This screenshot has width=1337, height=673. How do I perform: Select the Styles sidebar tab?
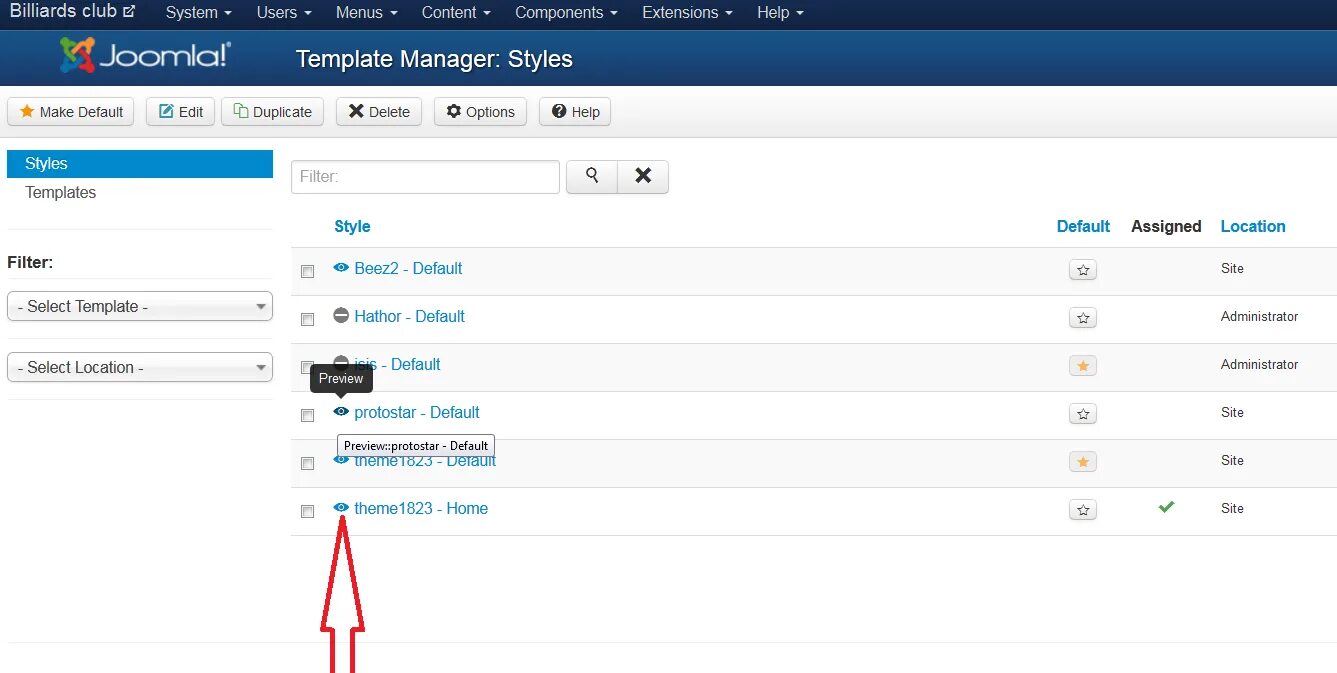tap(140, 164)
